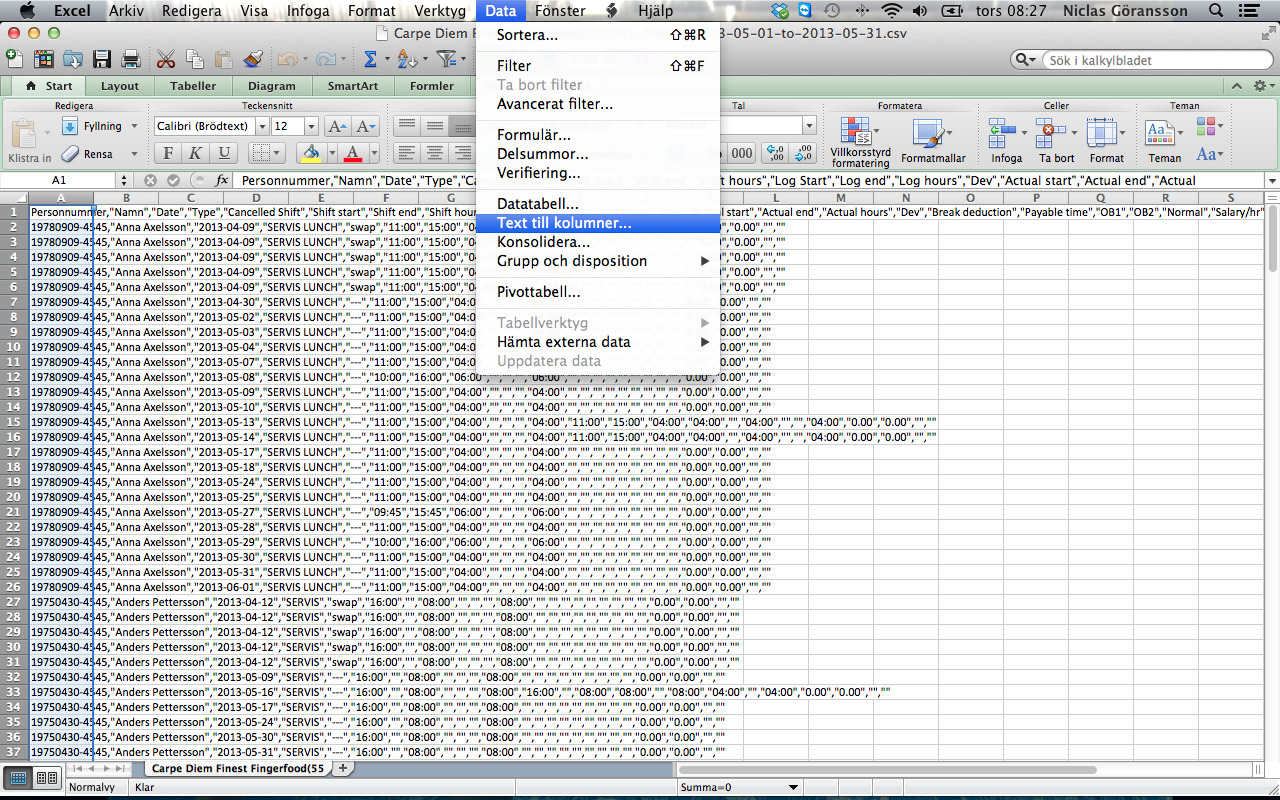
Task: Create a new workbook with toolbar icon
Action: click(15, 59)
